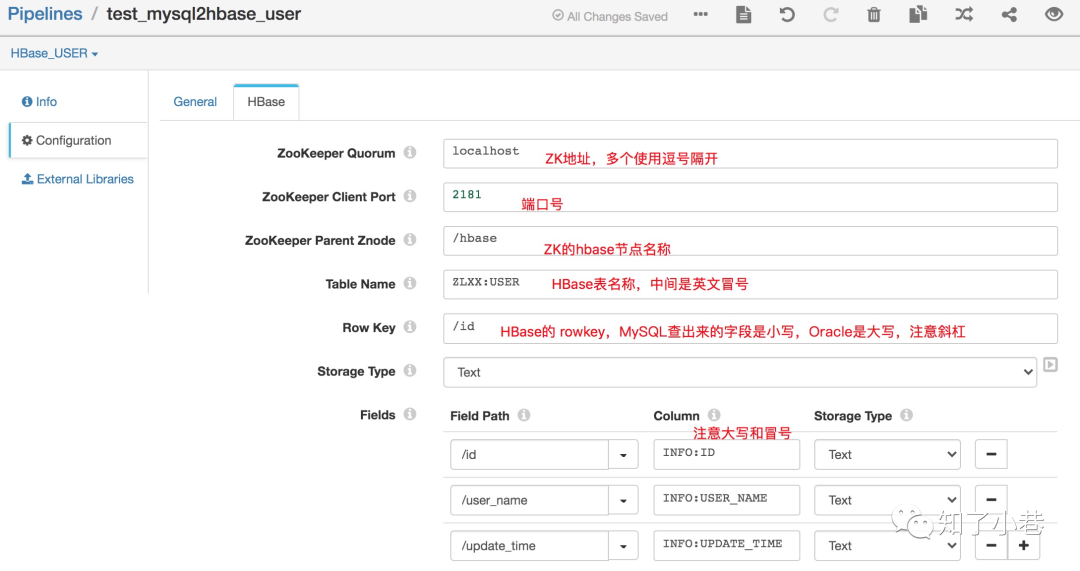Viewport: 1080px width, 571px height.
Task: Select the HBase tab
Action: coord(266,102)
